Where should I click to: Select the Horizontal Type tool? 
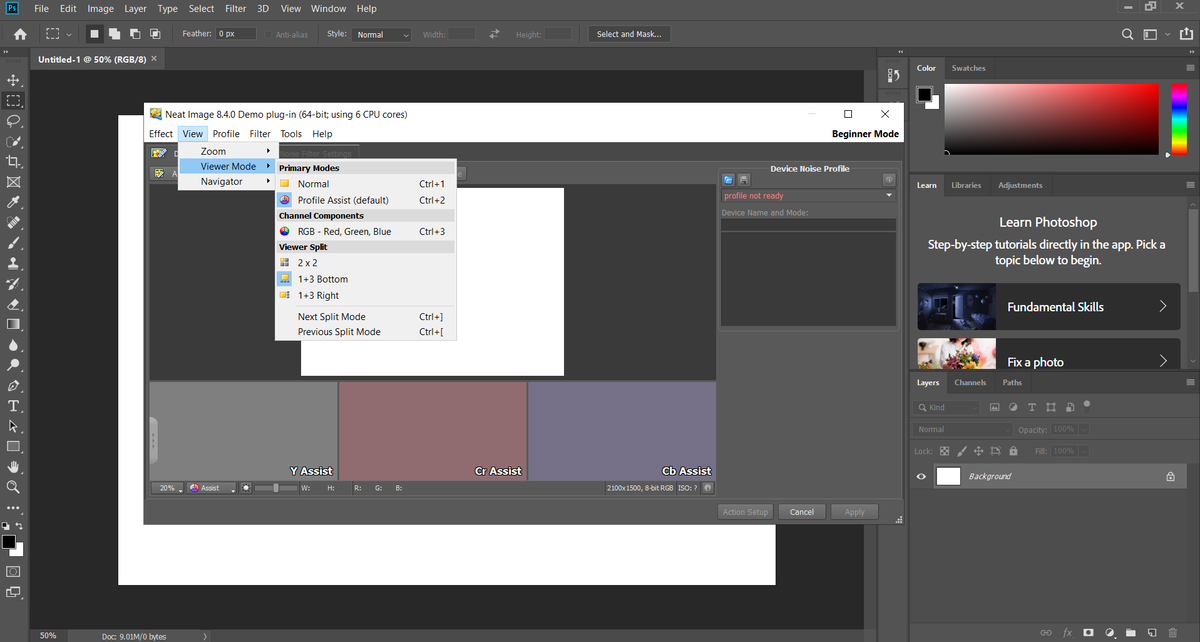[14, 406]
